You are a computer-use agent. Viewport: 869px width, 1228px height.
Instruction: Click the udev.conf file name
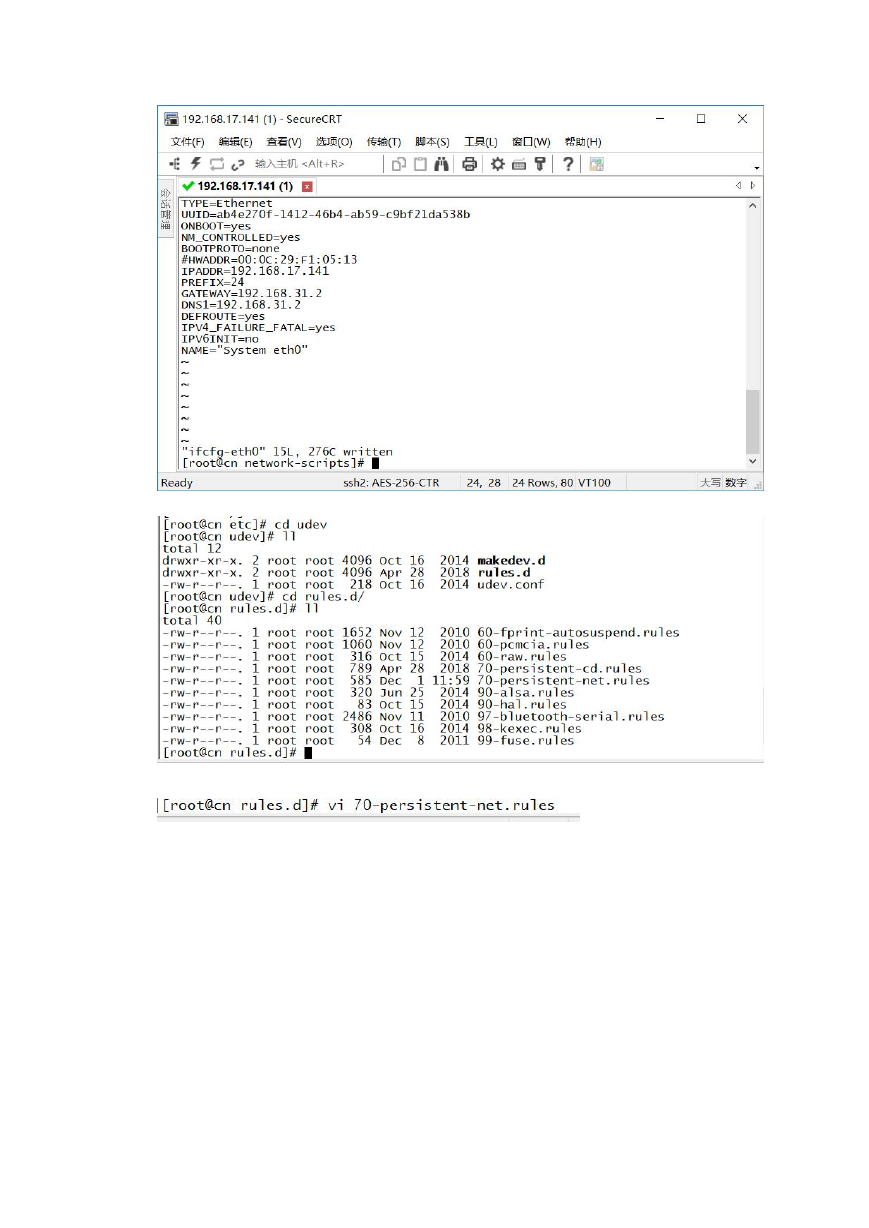[x=511, y=585]
